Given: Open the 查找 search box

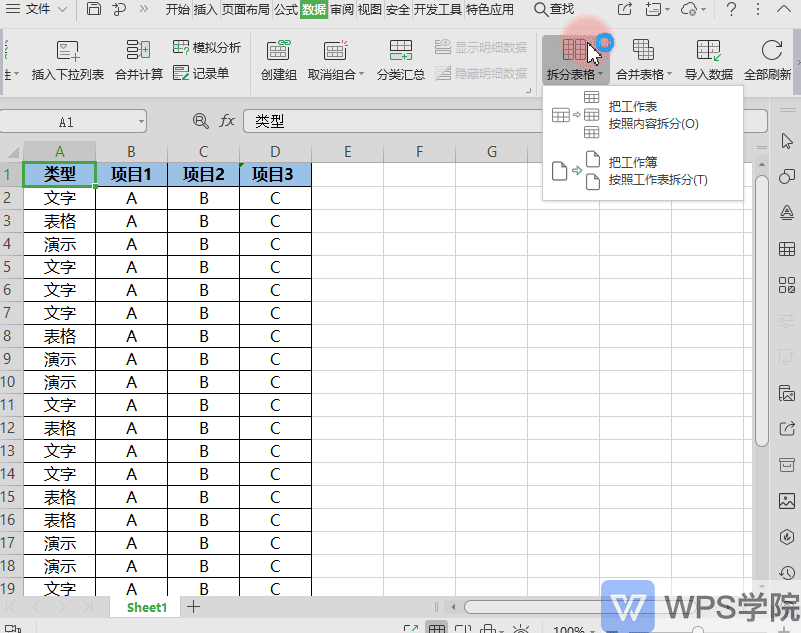Looking at the screenshot, I should 554,9.
